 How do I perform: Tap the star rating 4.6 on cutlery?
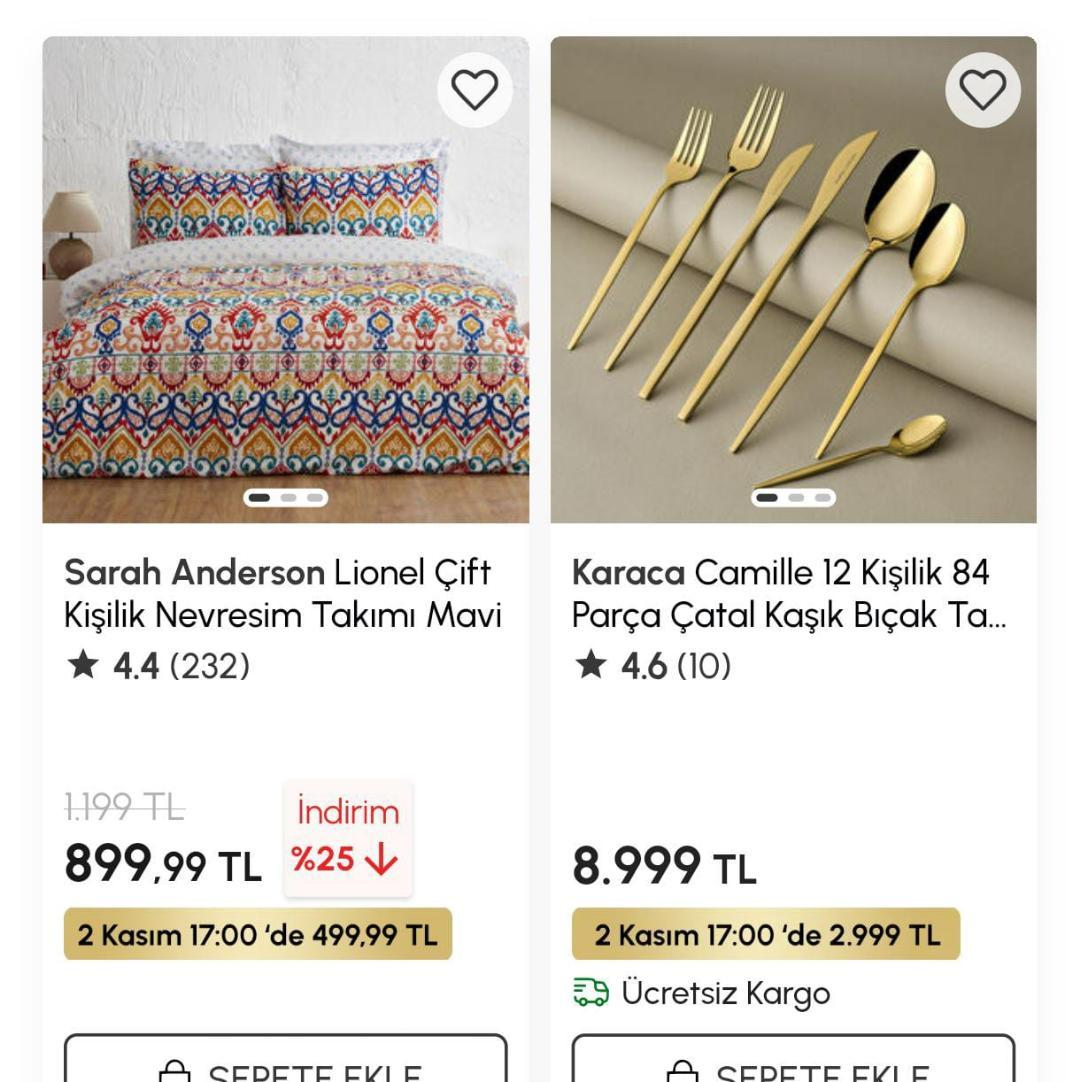click(651, 666)
